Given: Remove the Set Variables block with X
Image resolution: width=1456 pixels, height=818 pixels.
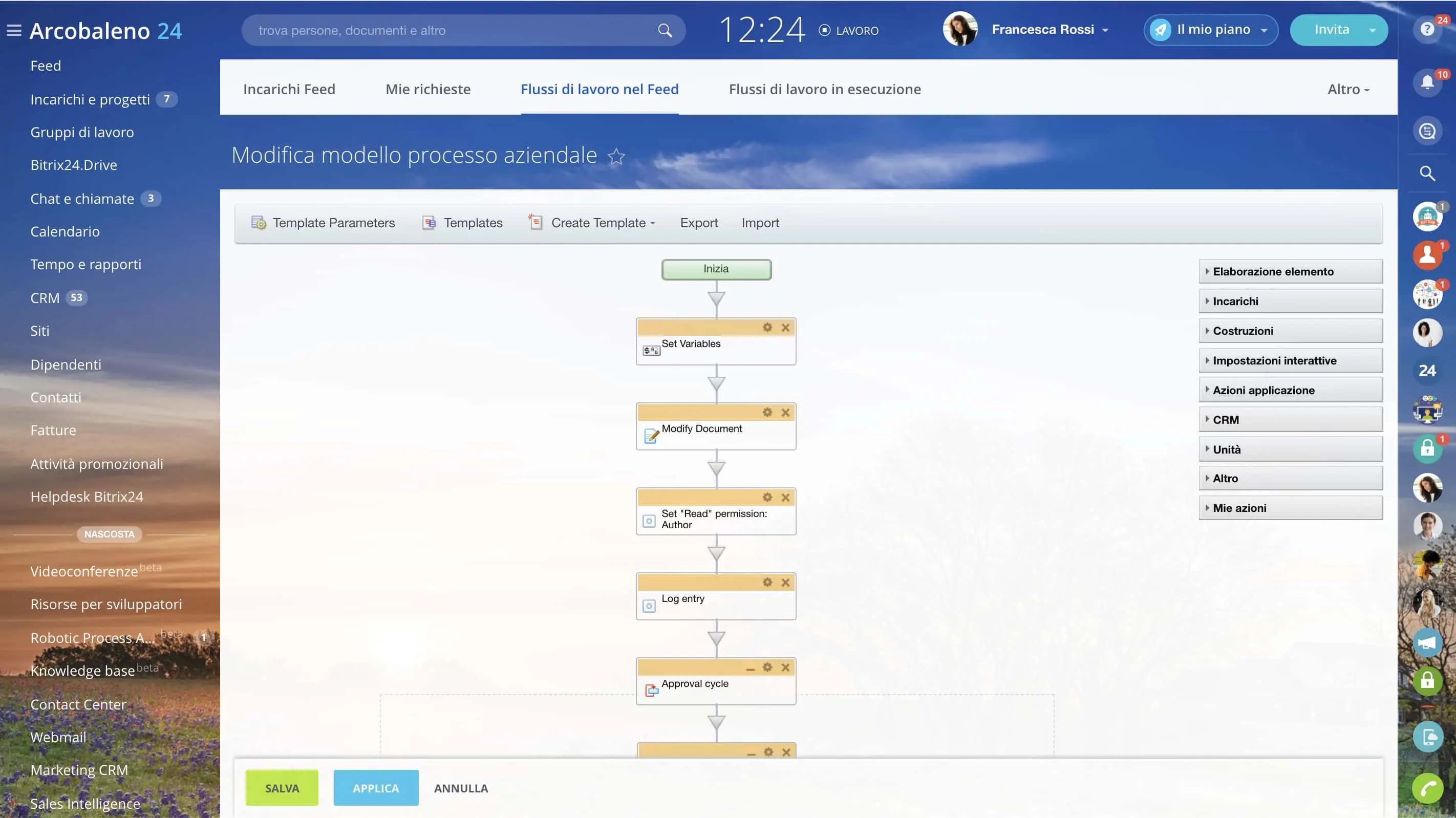Looking at the screenshot, I should (x=785, y=327).
